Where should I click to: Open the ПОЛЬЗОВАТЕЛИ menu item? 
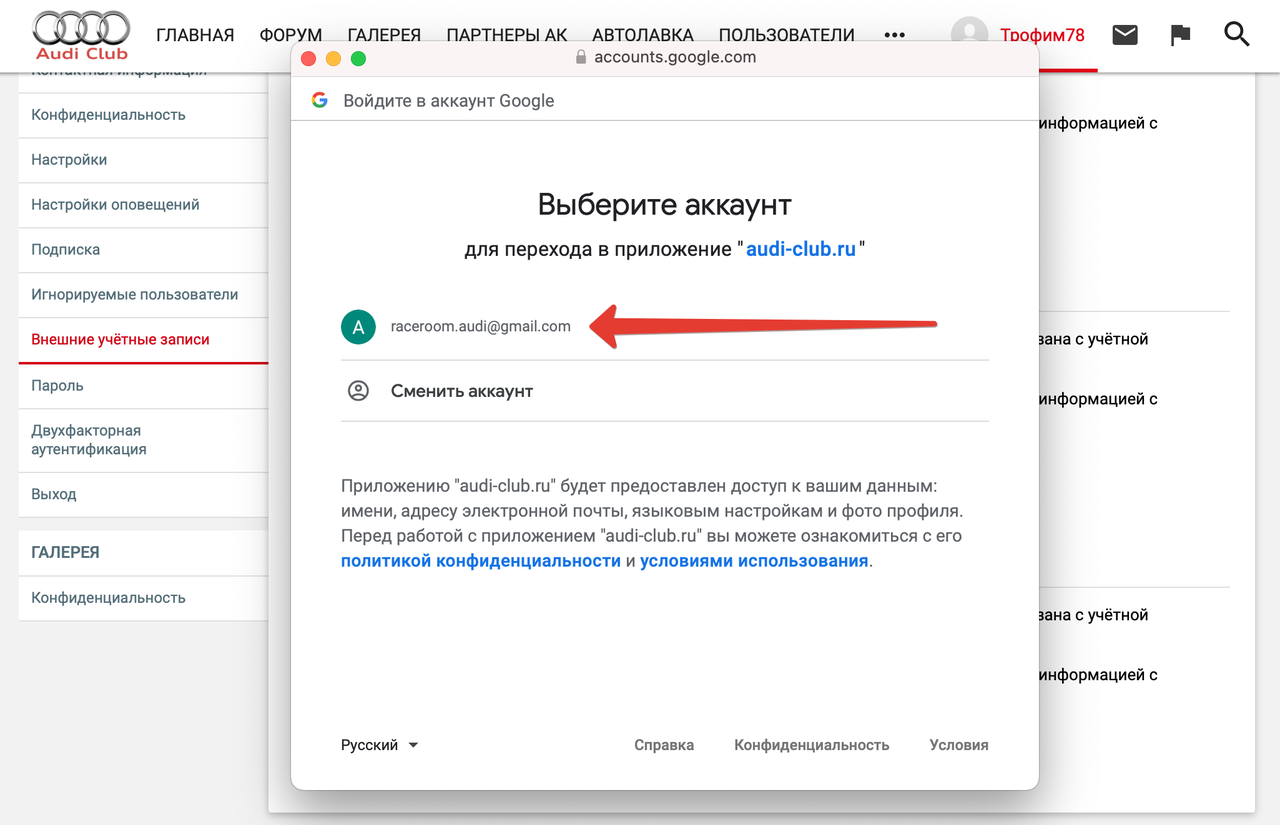pyautogui.click(x=787, y=35)
